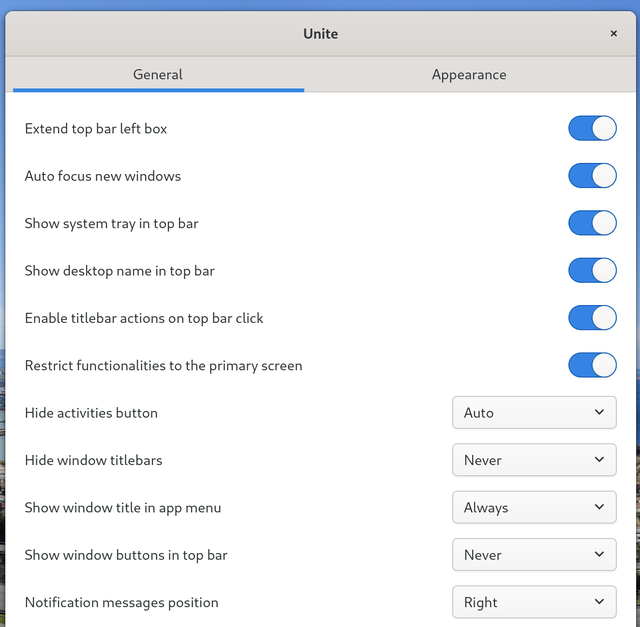Switch to the Appearance tab
Image resolution: width=640 pixels, height=627 pixels.
[468, 75]
